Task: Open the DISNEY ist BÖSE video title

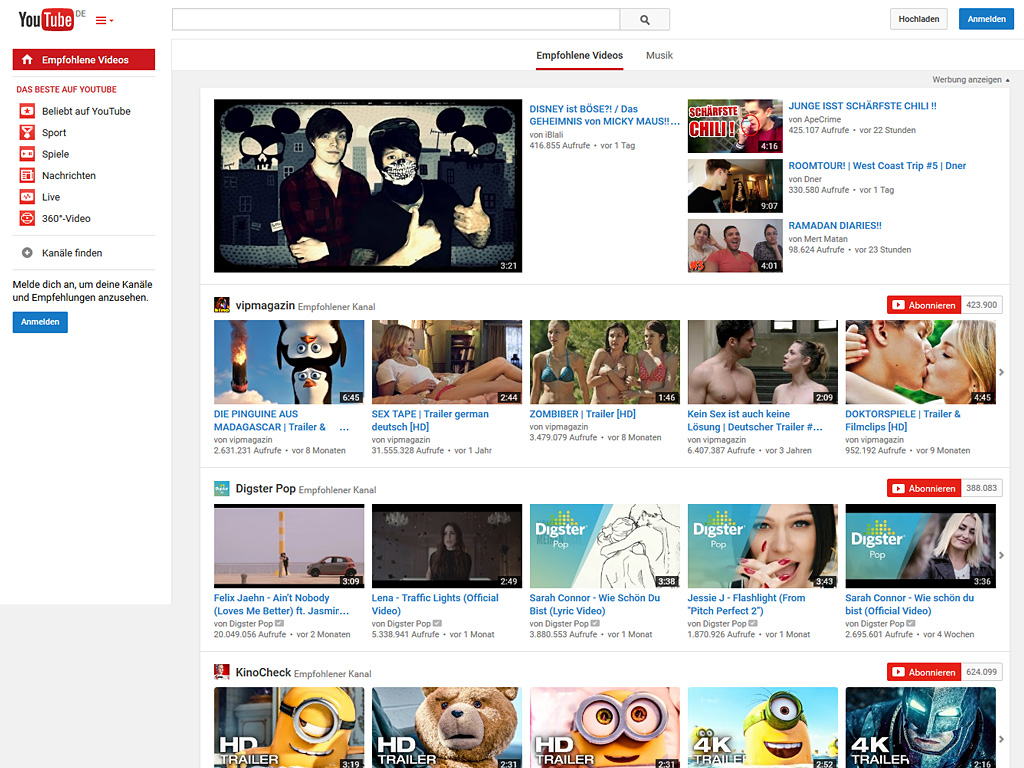Action: pyautogui.click(x=604, y=115)
